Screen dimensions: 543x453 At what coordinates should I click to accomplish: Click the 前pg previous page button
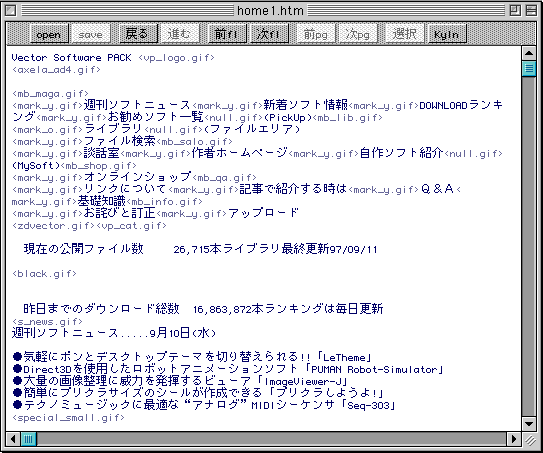[316, 34]
